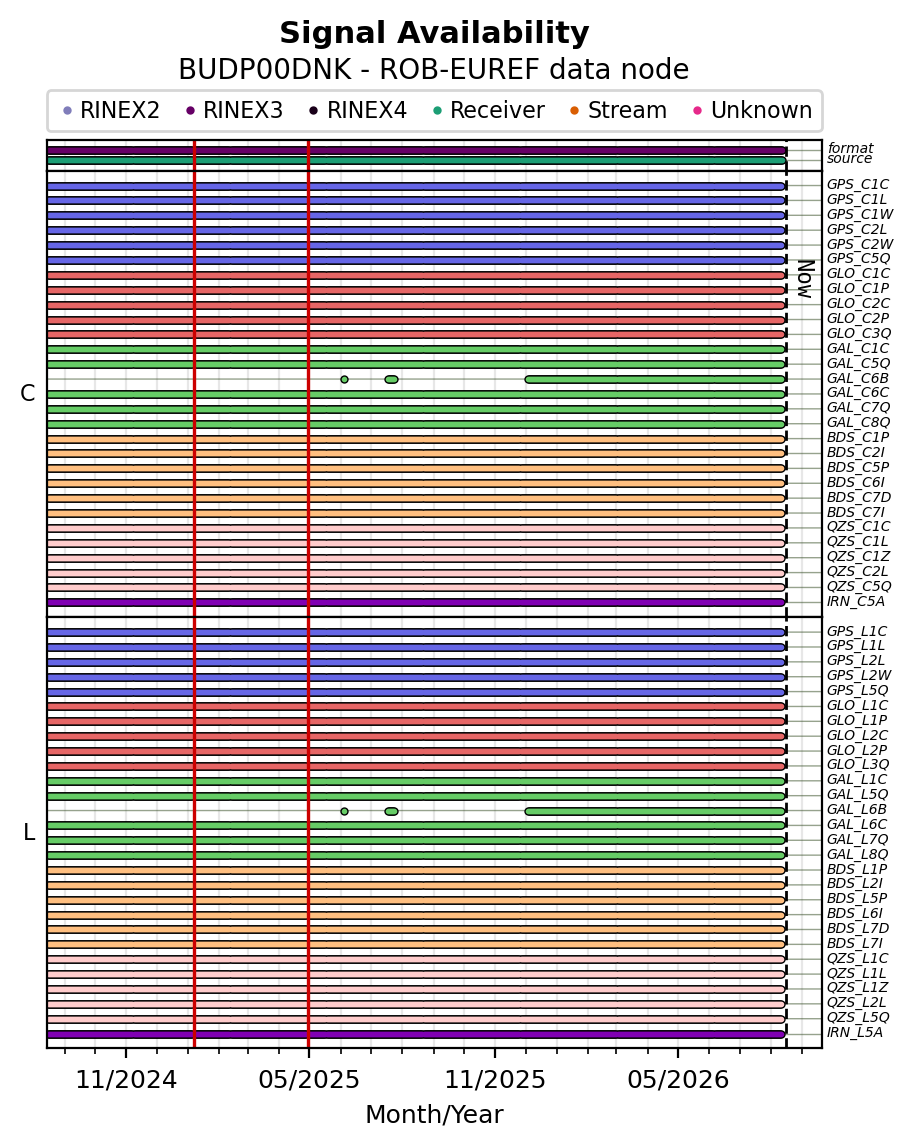Click the RINEX2 legend dot
914x1147 pixels.
(67, 111)
